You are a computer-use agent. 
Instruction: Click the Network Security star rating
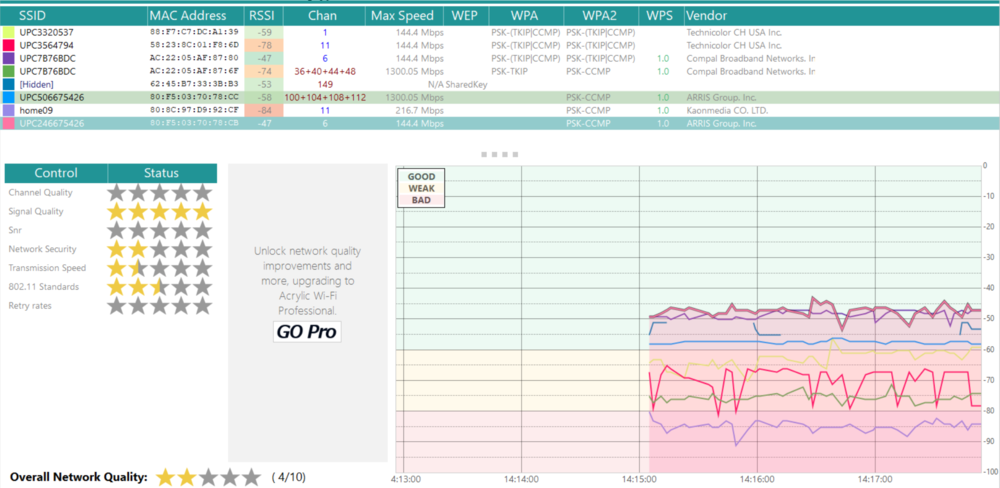(x=160, y=249)
